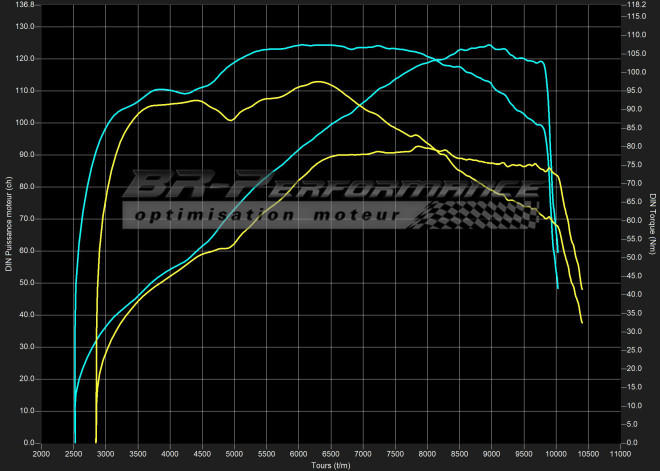Click the 2000 label at the x-axis origin
The width and height of the screenshot is (660, 471).
click(x=42, y=453)
